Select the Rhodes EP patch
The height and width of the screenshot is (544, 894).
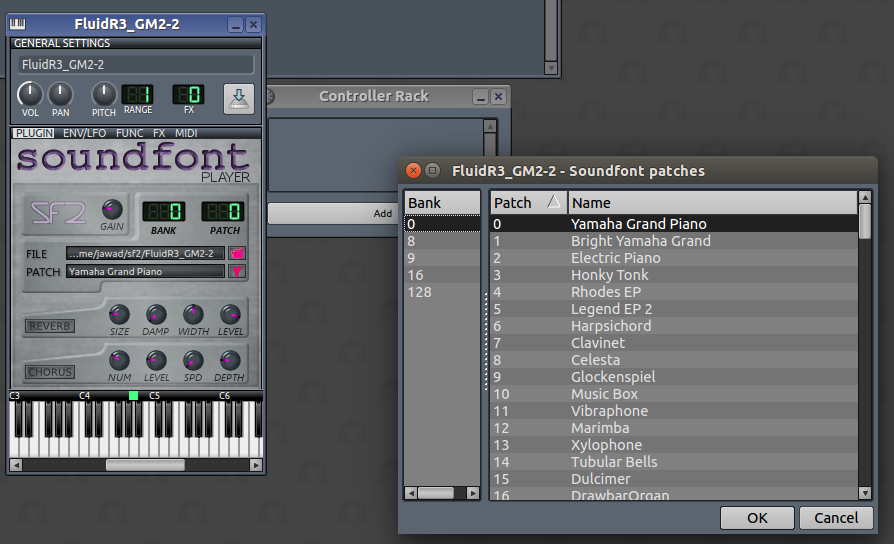click(x=674, y=293)
